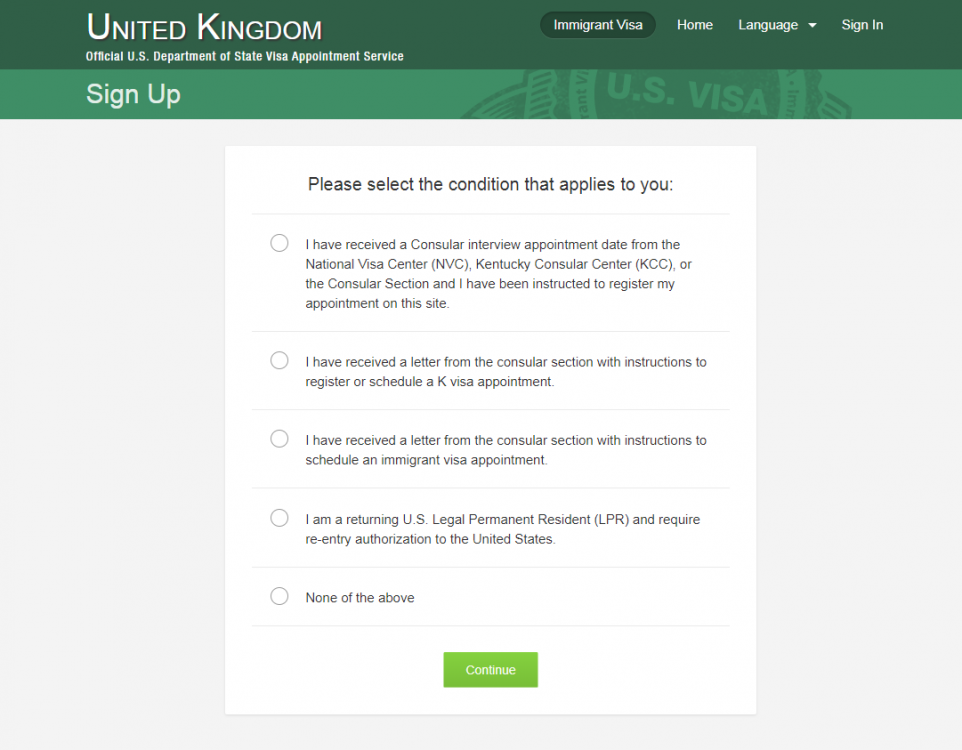Viewport: 962px width, 750px height.
Task: Select the None of the above radio button
Action: (279, 596)
